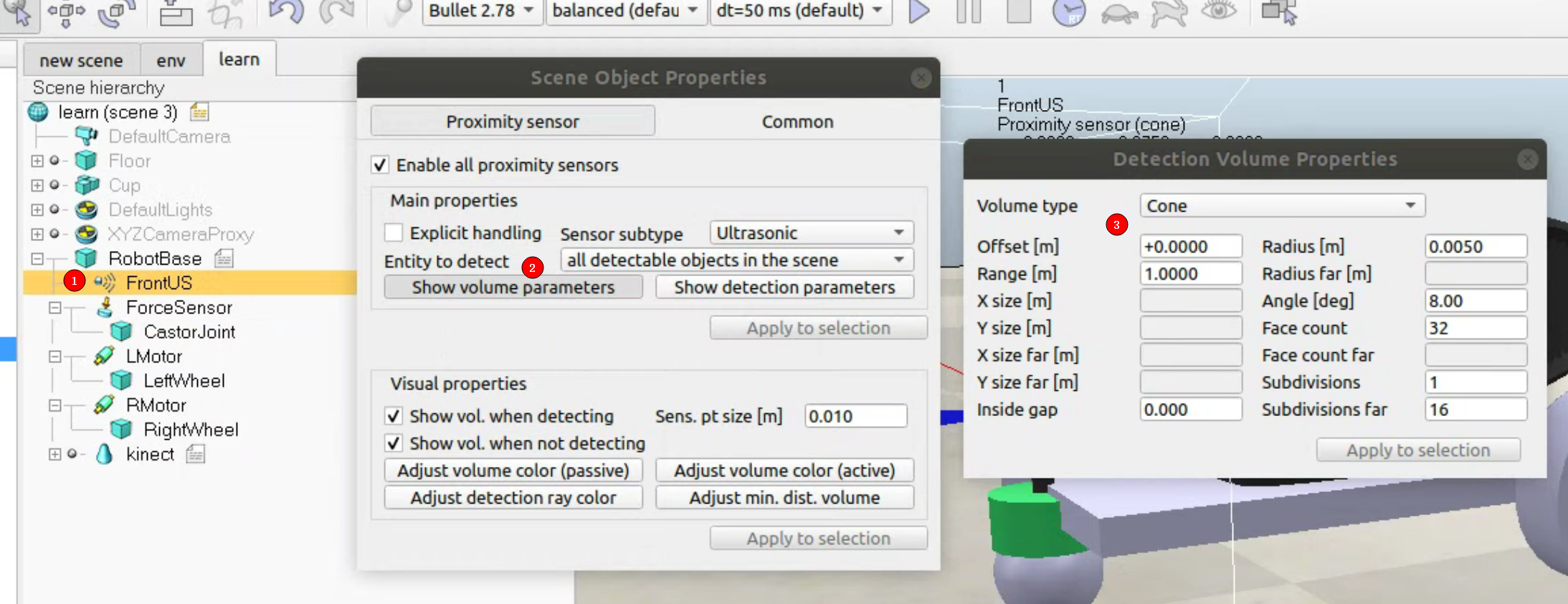Open script icon beside kinect
This screenshot has height=604, width=1568.
pos(195,454)
